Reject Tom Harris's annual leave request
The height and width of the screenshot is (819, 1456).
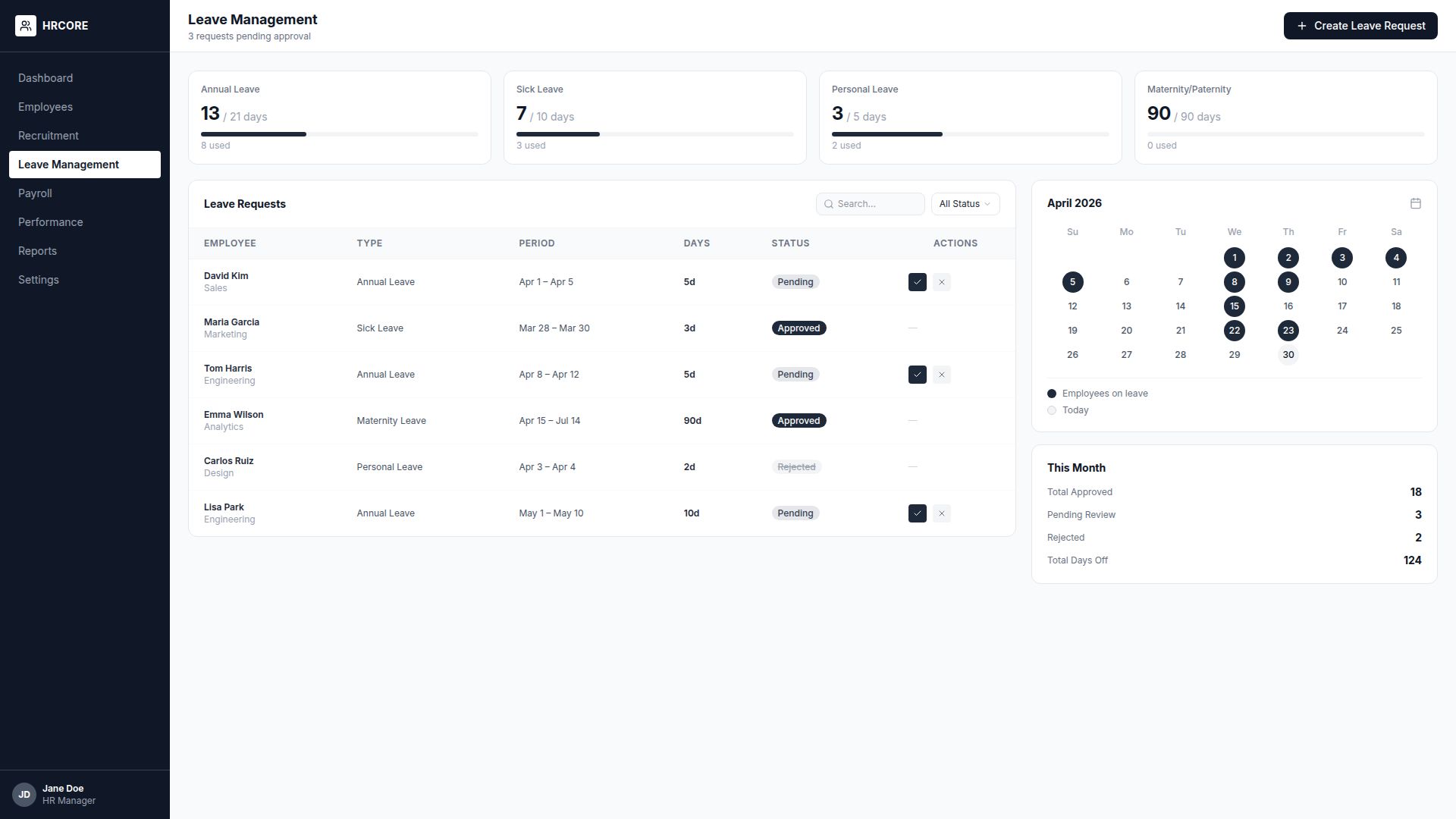tap(941, 375)
